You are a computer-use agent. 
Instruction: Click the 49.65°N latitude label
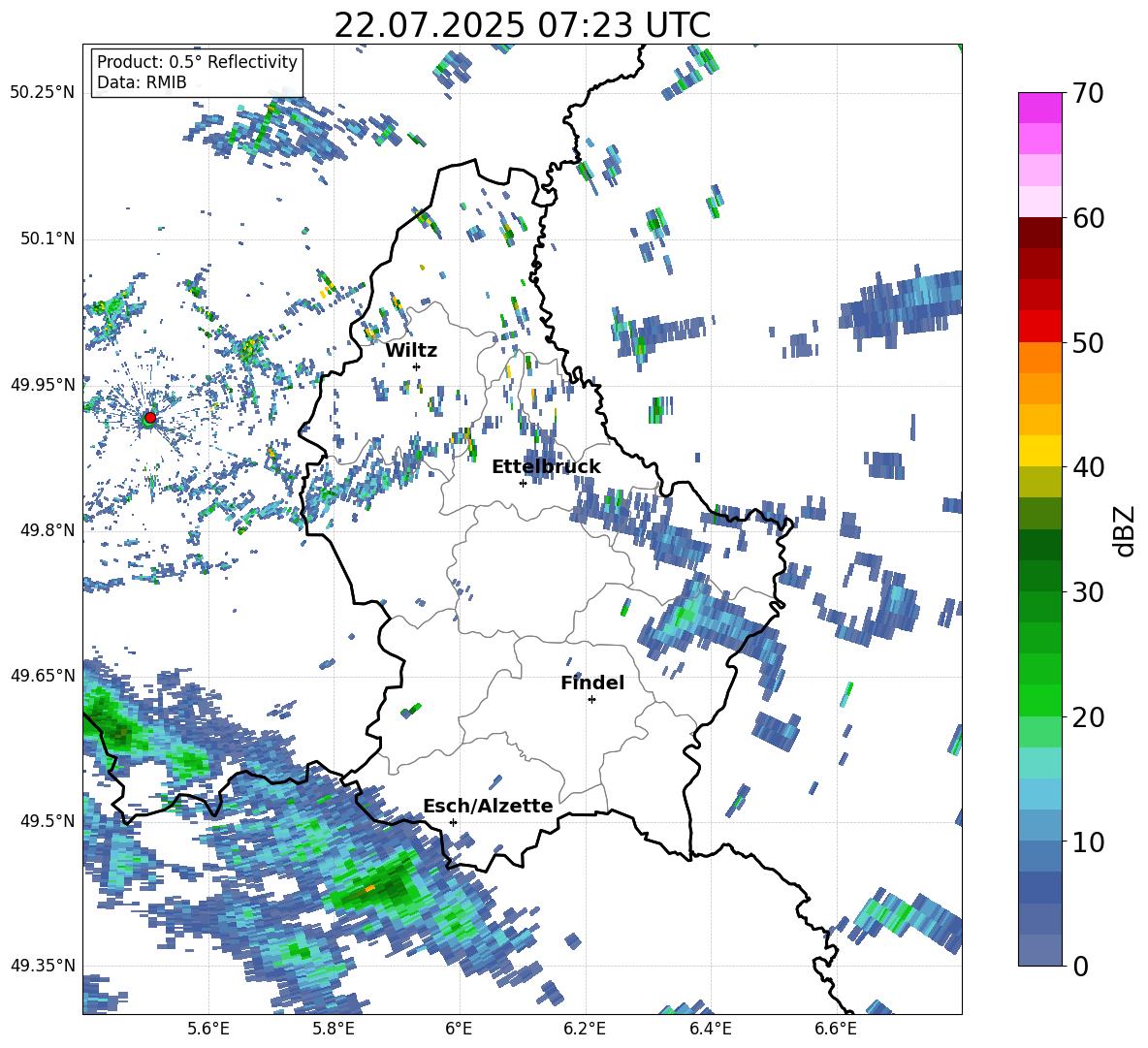pos(43,676)
